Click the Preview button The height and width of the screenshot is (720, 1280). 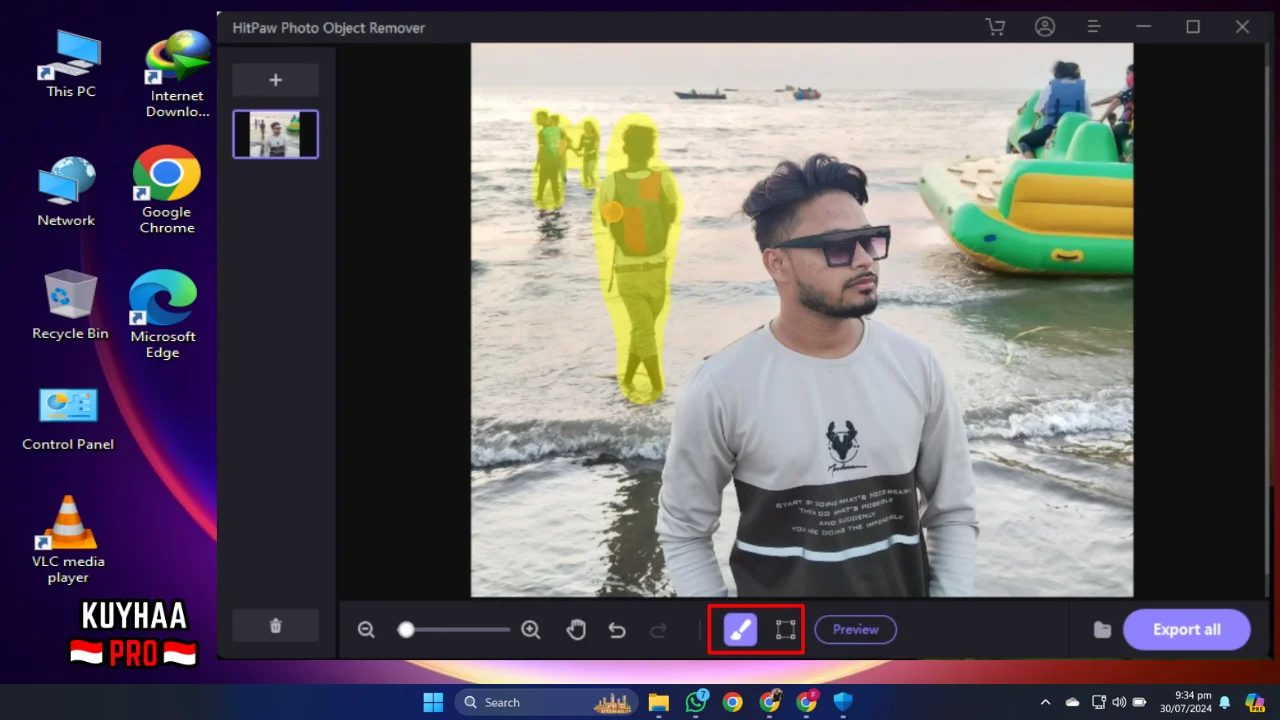click(x=855, y=629)
